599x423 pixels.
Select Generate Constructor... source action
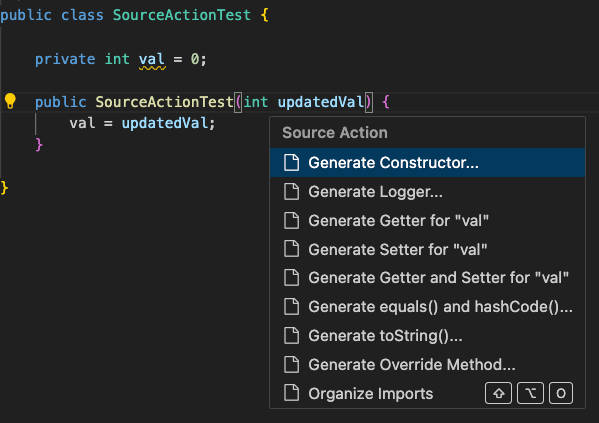click(x=427, y=163)
